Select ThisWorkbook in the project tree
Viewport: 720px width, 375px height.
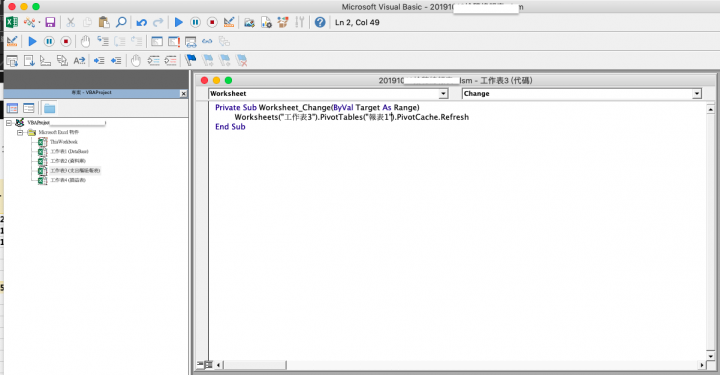coord(64,142)
